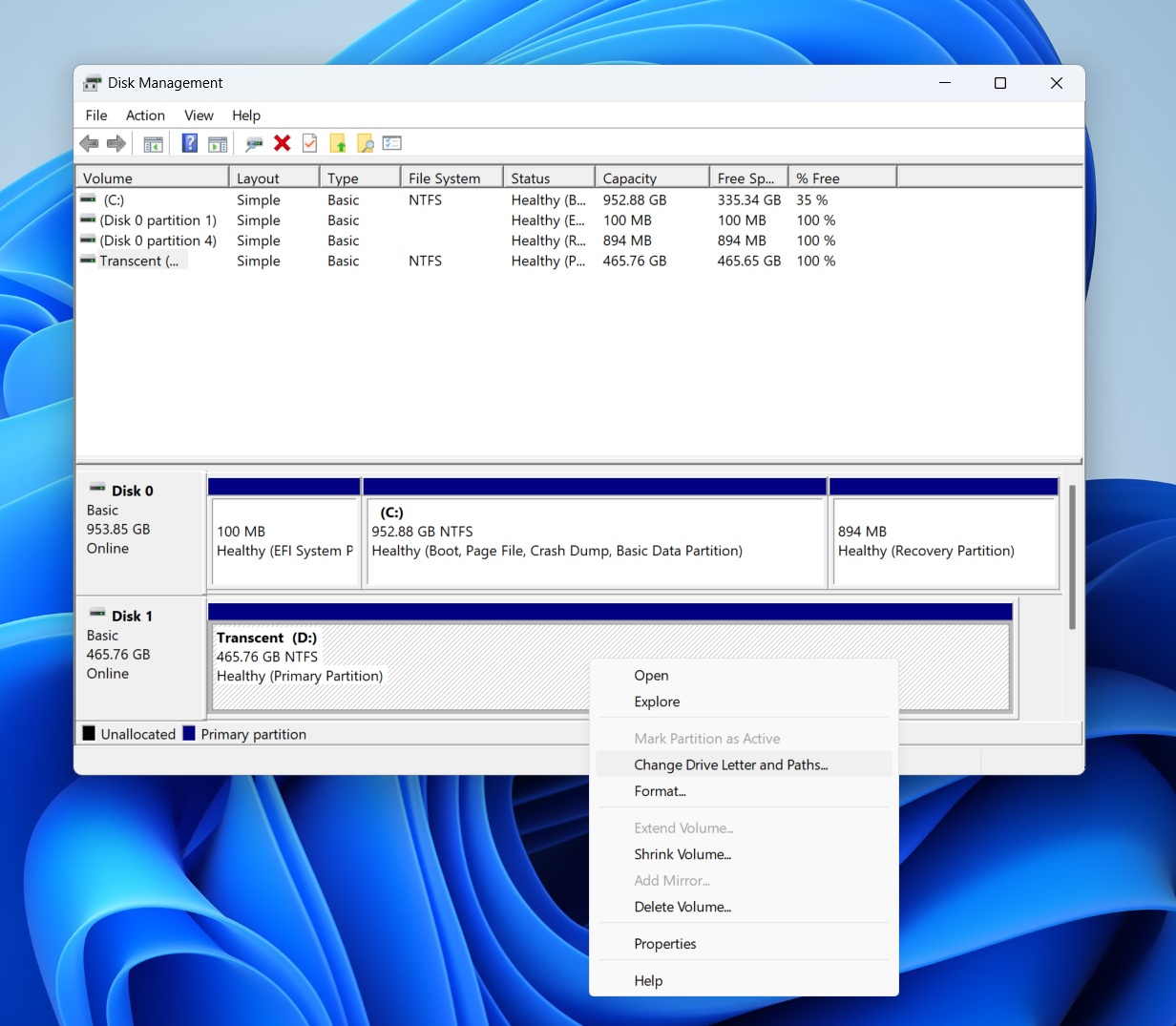Click the red X delete toolbar icon

click(x=282, y=143)
